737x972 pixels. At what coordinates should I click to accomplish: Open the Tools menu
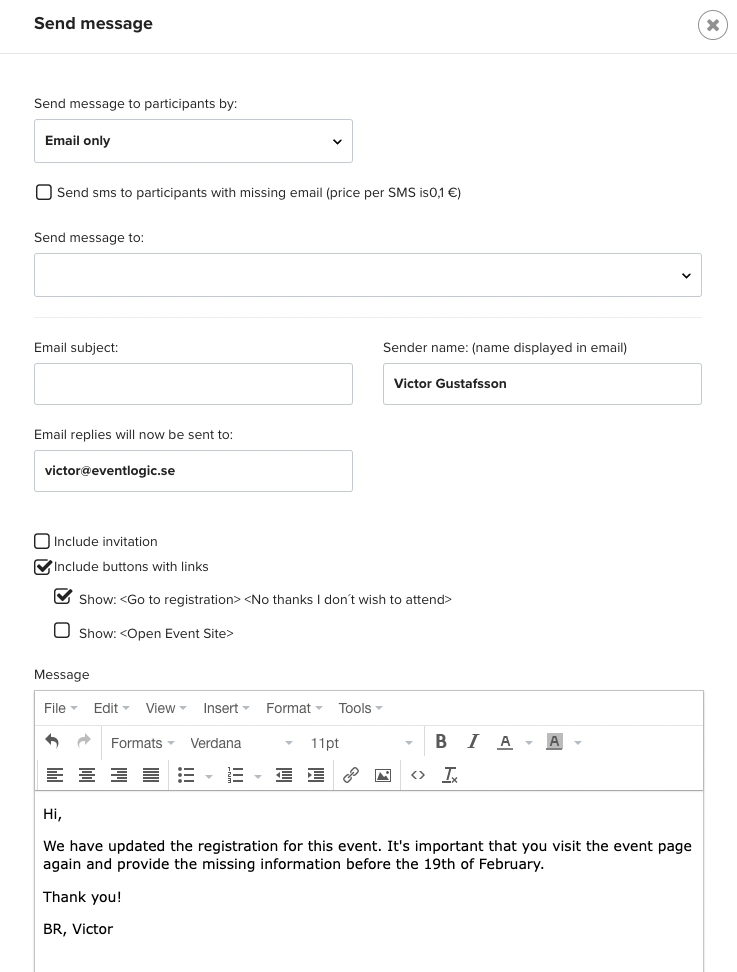[x=360, y=708]
